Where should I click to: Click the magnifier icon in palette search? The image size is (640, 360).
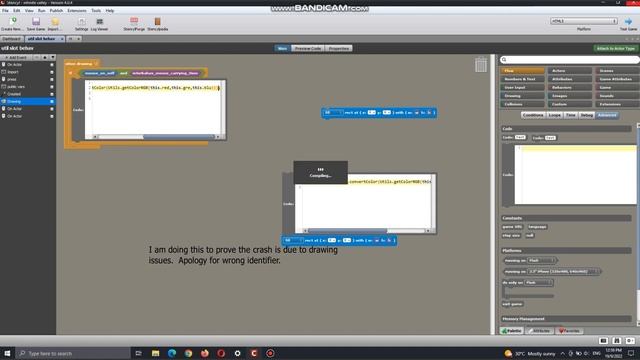tap(504, 60)
